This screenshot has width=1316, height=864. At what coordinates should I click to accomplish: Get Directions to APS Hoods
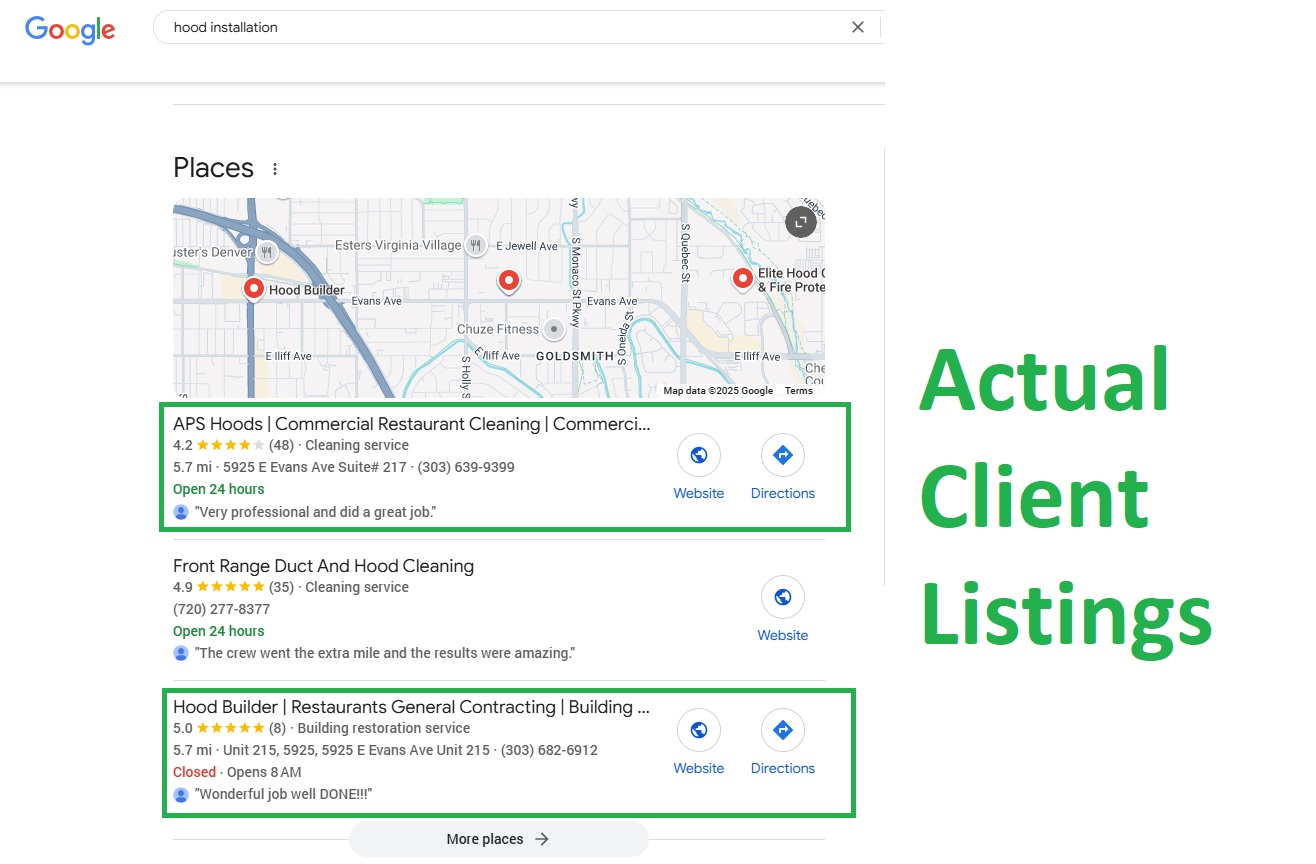pyautogui.click(x=783, y=455)
